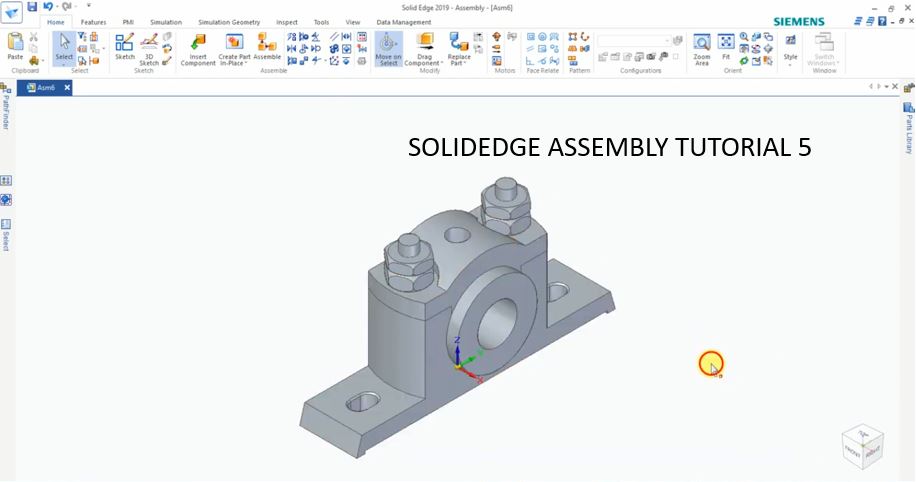Screen dimensions: 916x482
Task: Open the Drag Component dropdown
Action: 424,49
